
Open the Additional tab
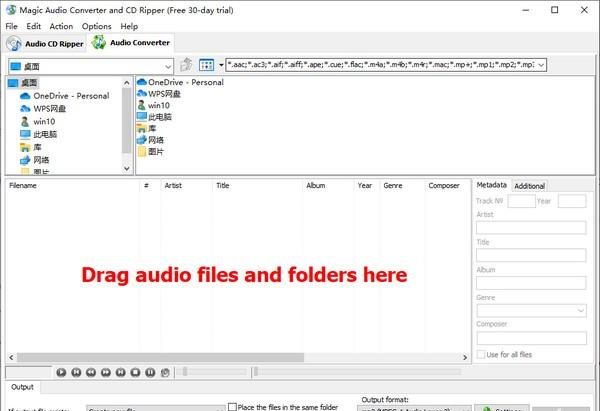click(x=529, y=186)
